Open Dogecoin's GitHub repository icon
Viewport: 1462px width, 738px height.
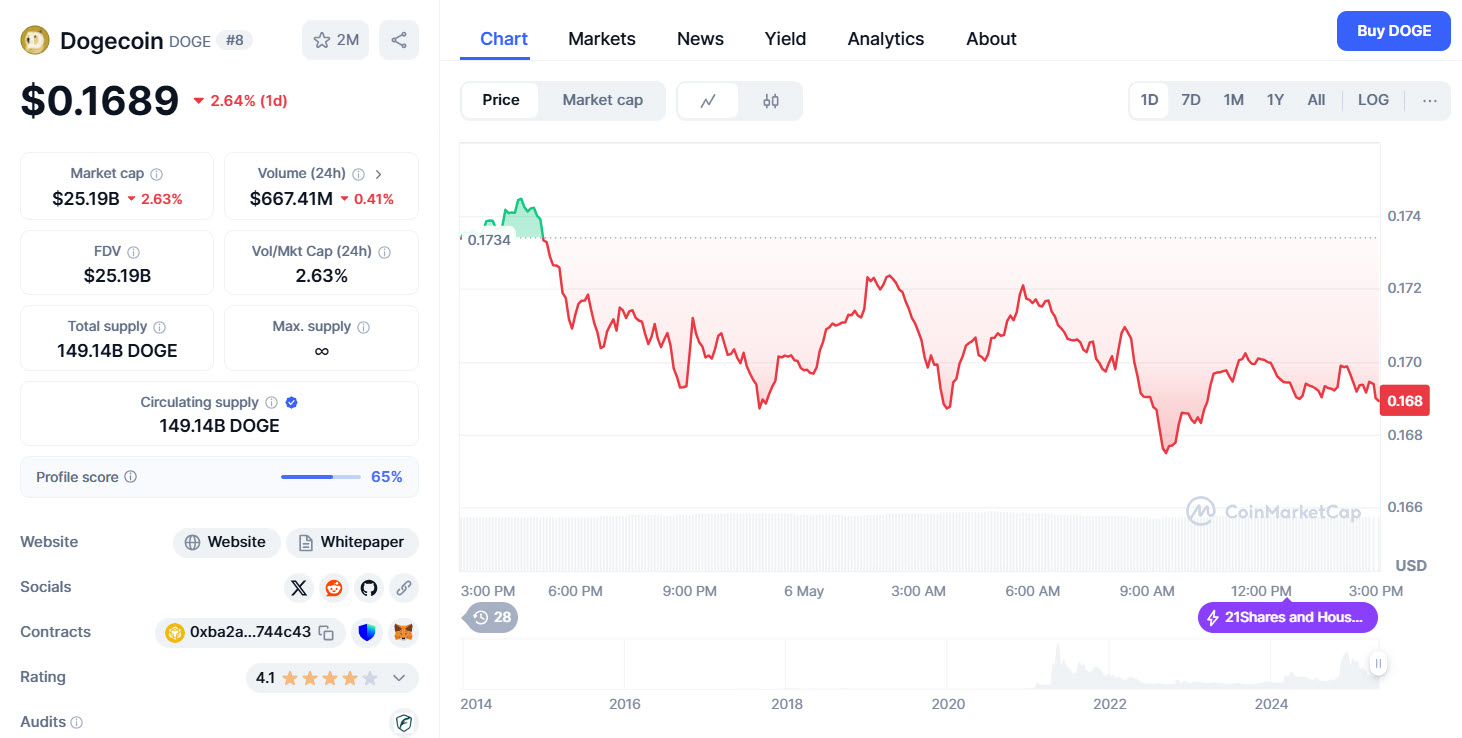369,588
